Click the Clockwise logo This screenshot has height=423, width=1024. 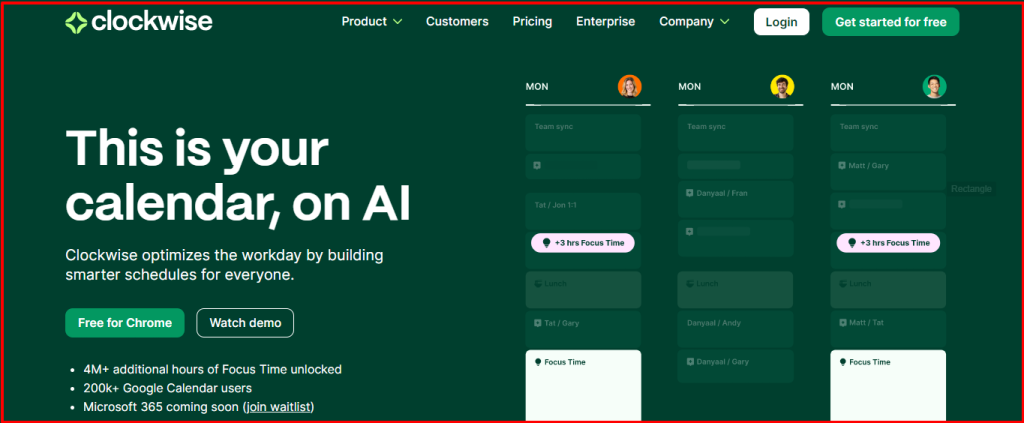(138, 22)
